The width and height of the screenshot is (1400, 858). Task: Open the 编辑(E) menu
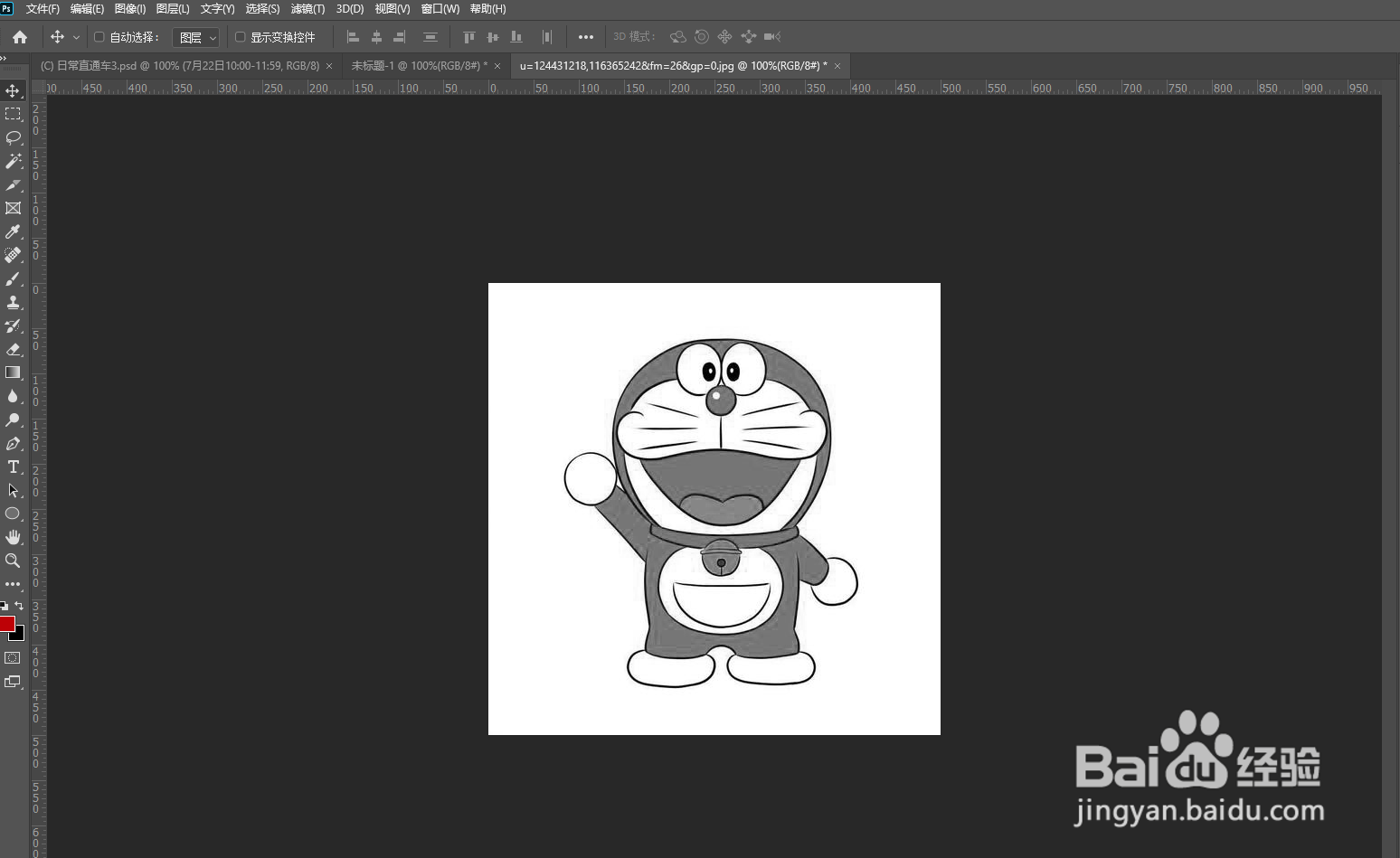tap(87, 9)
